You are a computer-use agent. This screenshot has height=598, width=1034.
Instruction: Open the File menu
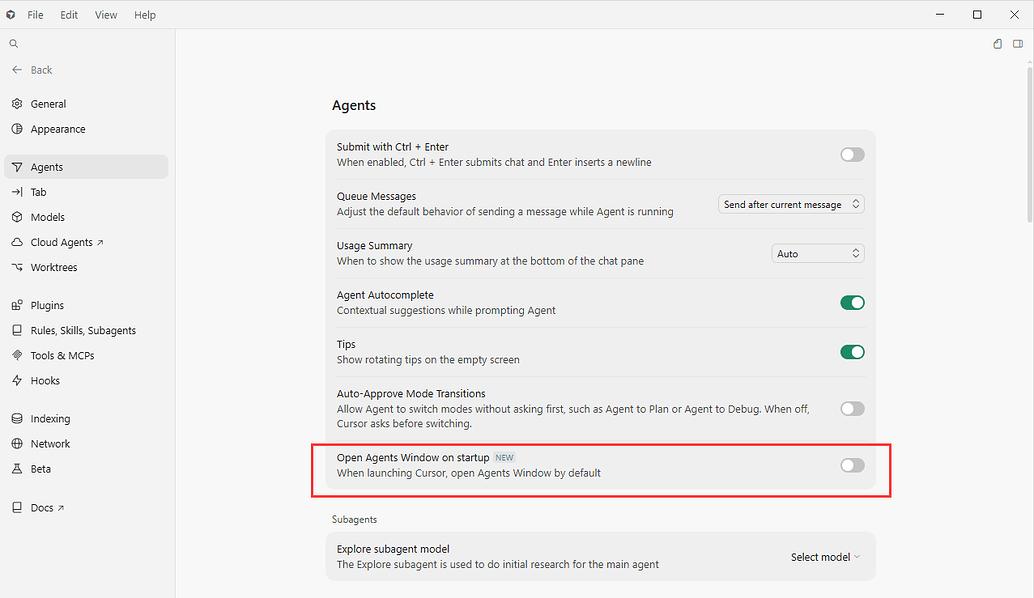(35, 15)
